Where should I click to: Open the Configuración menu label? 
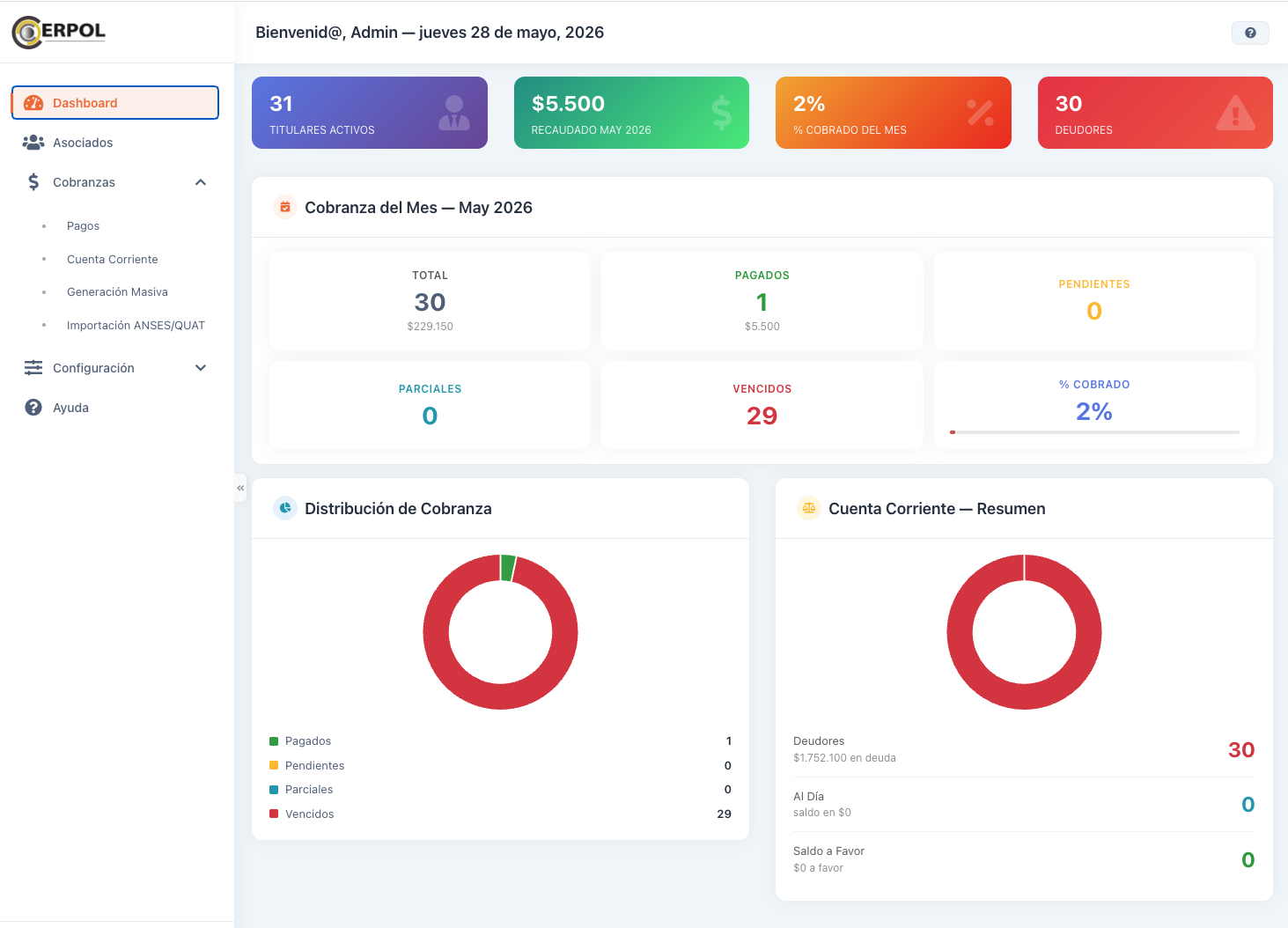pyautogui.click(x=93, y=368)
